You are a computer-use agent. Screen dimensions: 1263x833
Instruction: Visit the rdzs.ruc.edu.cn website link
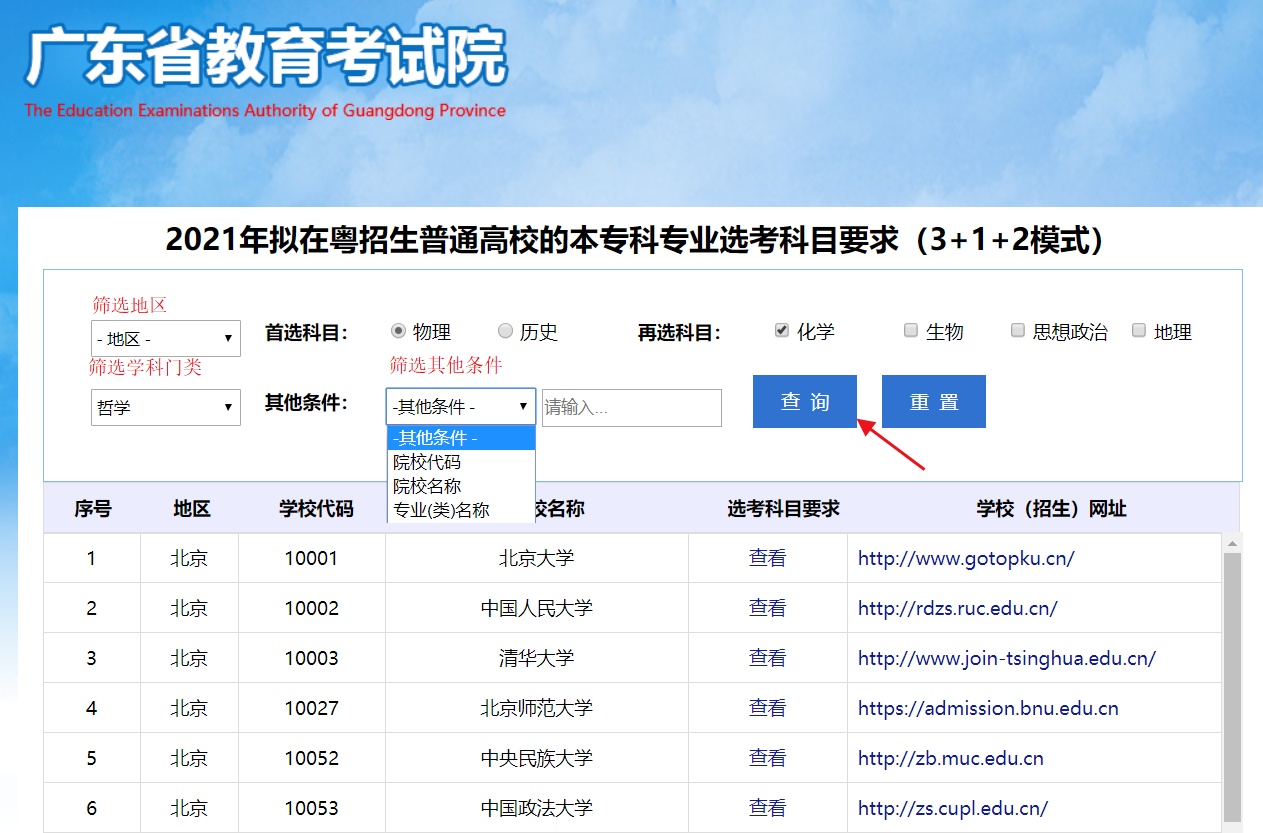pyautogui.click(x=957, y=608)
